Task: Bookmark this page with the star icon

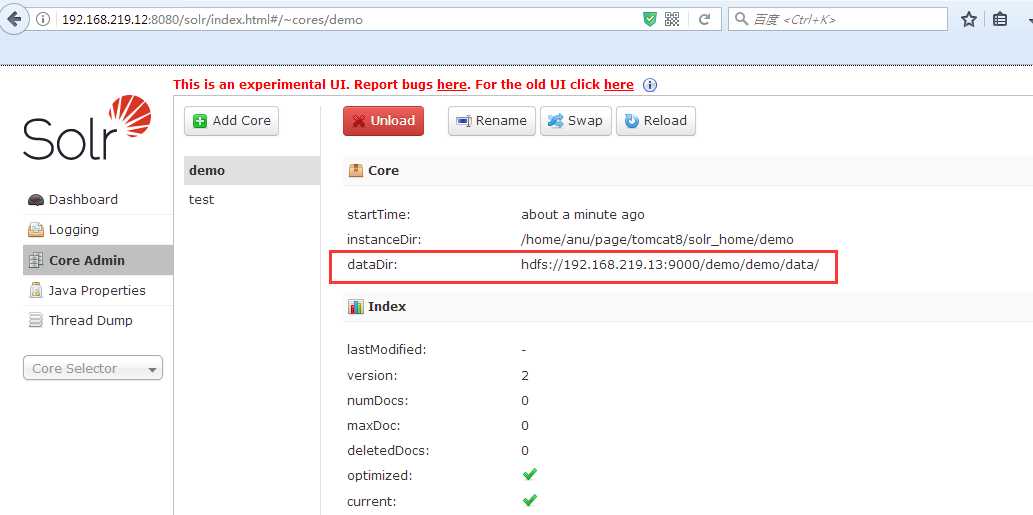Action: coord(968,19)
